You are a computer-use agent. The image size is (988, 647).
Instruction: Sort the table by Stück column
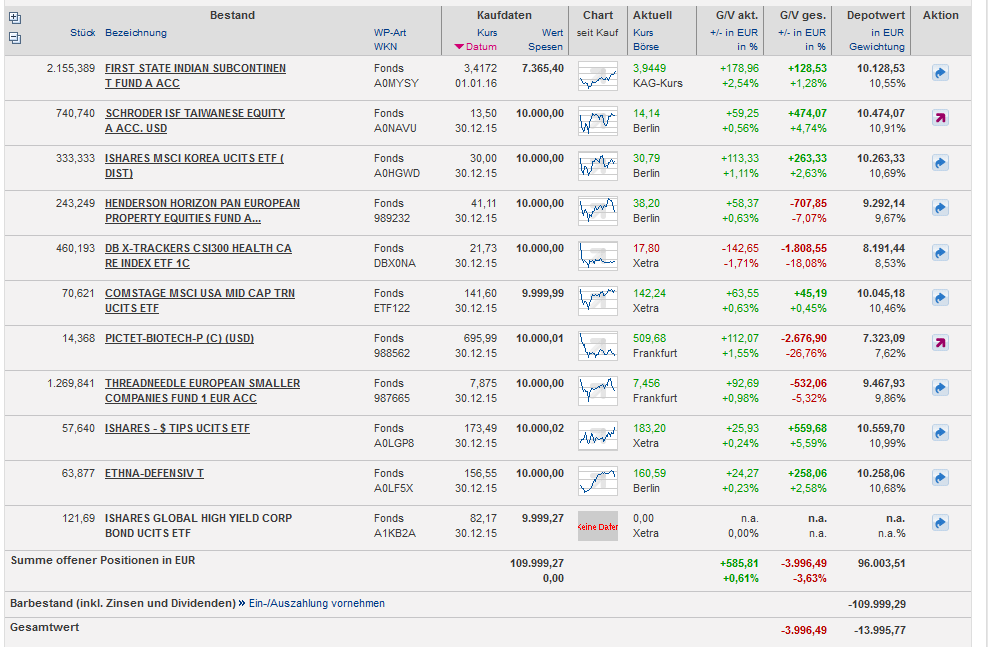[82, 33]
